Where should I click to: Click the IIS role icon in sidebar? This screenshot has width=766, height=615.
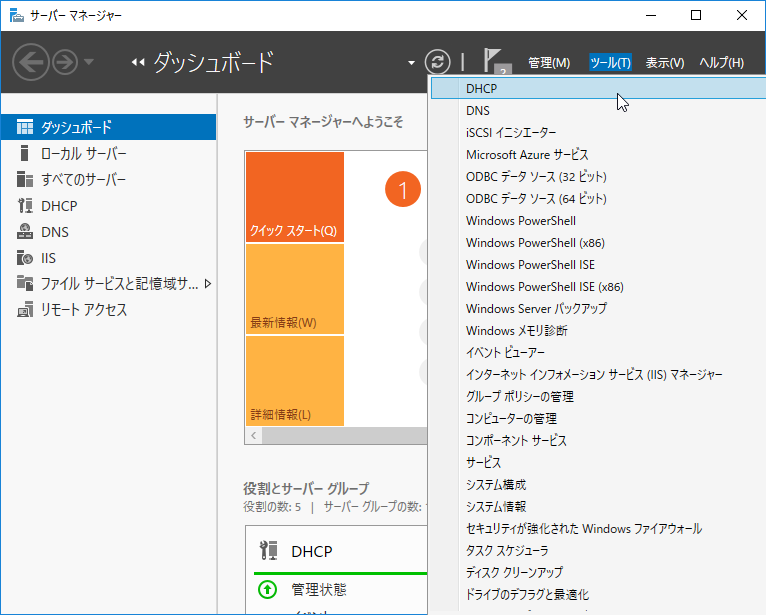click(25, 257)
